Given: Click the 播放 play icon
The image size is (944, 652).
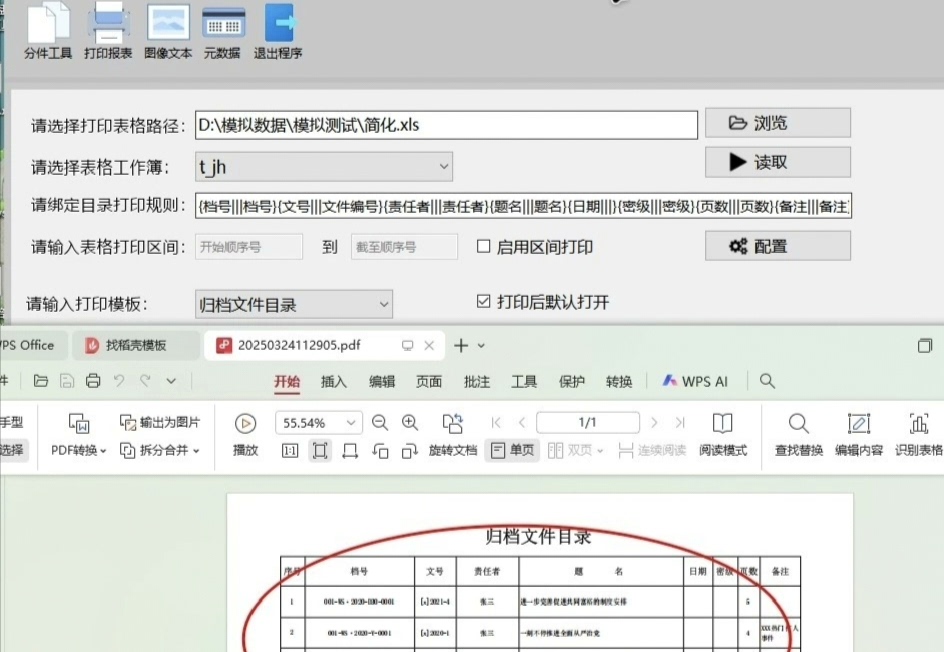Looking at the screenshot, I should [x=245, y=424].
